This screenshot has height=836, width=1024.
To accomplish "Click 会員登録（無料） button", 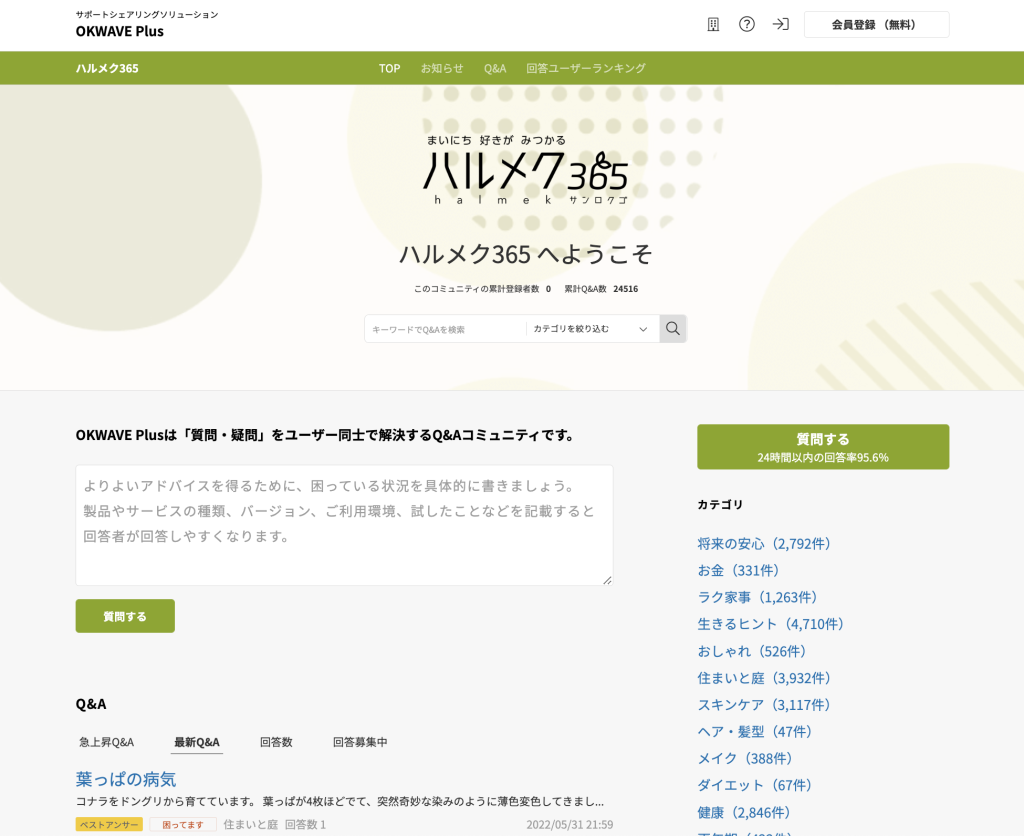I will coord(876,25).
